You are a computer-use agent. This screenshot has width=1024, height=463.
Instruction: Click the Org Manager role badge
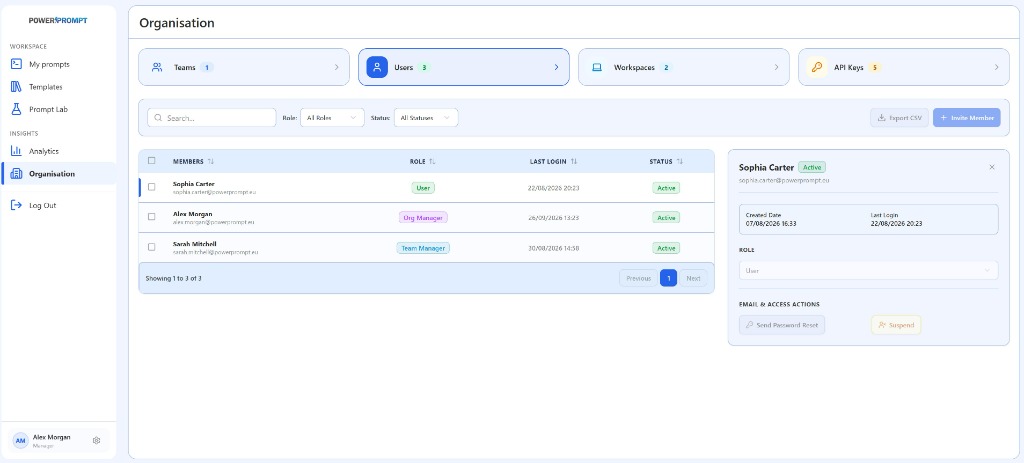[423, 217]
